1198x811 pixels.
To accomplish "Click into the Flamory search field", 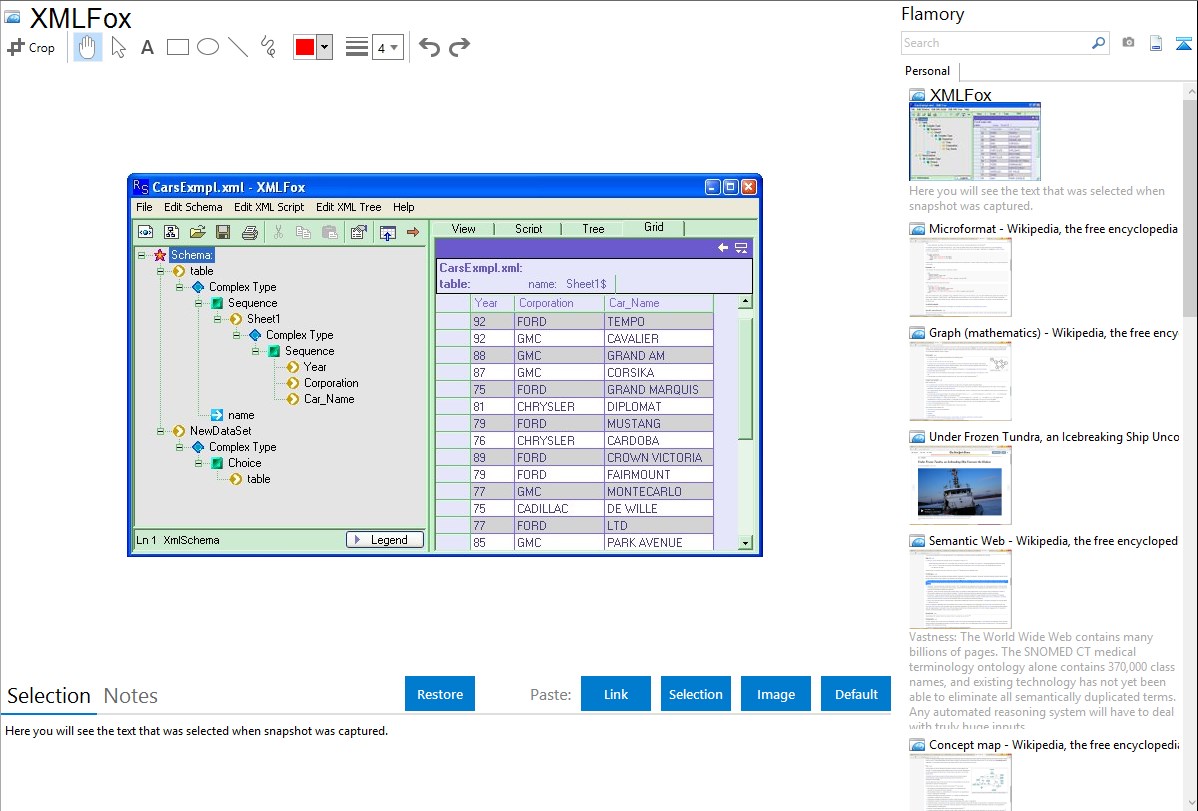I will pyautogui.click(x=995, y=43).
